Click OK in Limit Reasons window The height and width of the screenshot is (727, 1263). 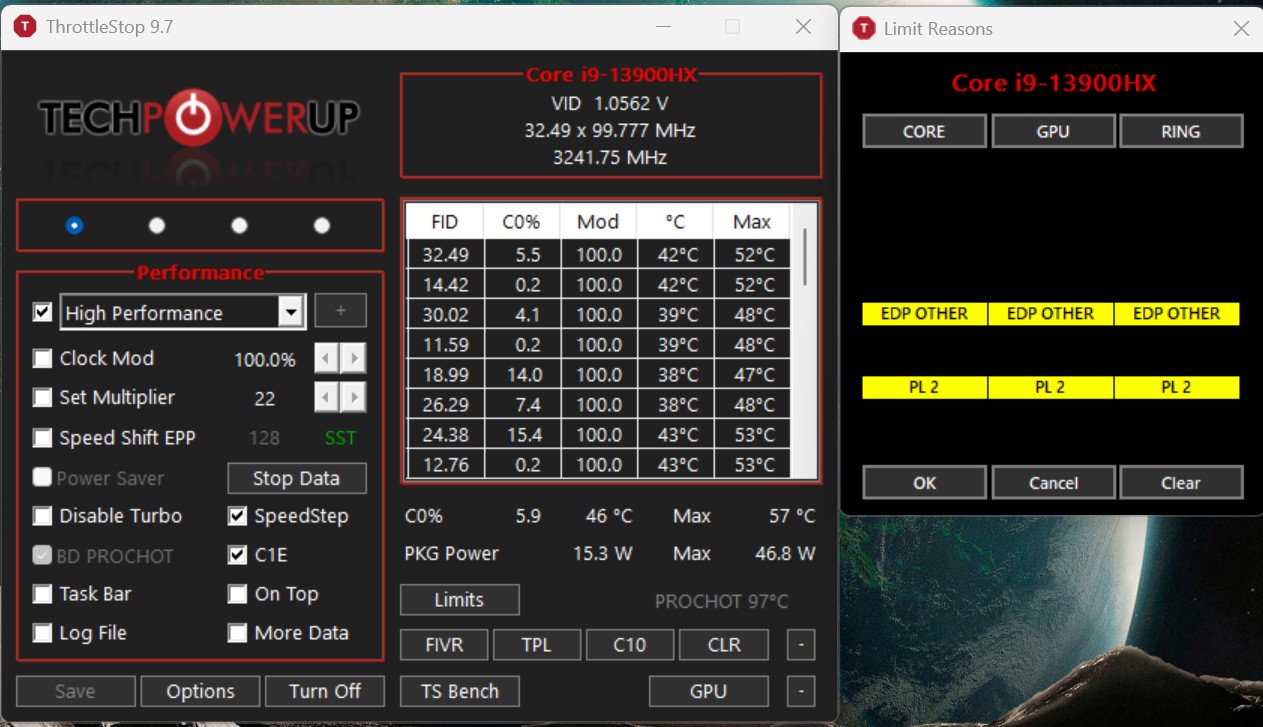[x=924, y=483]
